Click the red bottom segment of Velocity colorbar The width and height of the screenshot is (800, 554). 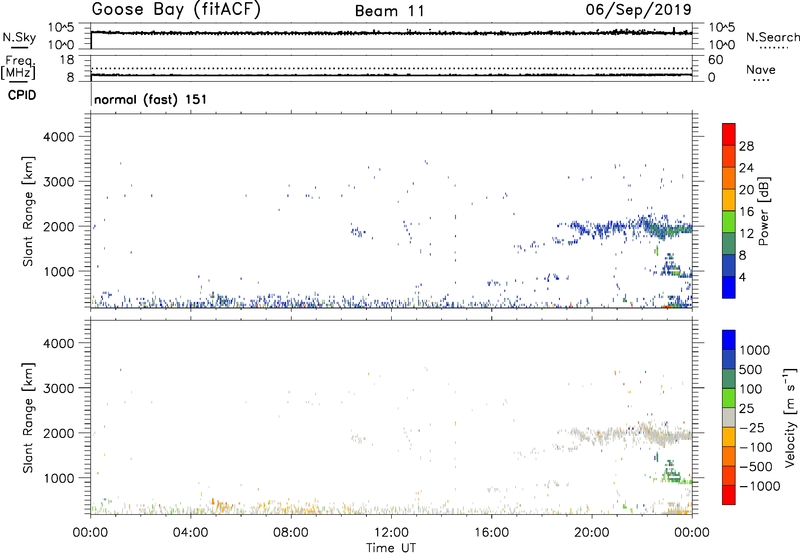[x=729, y=495]
